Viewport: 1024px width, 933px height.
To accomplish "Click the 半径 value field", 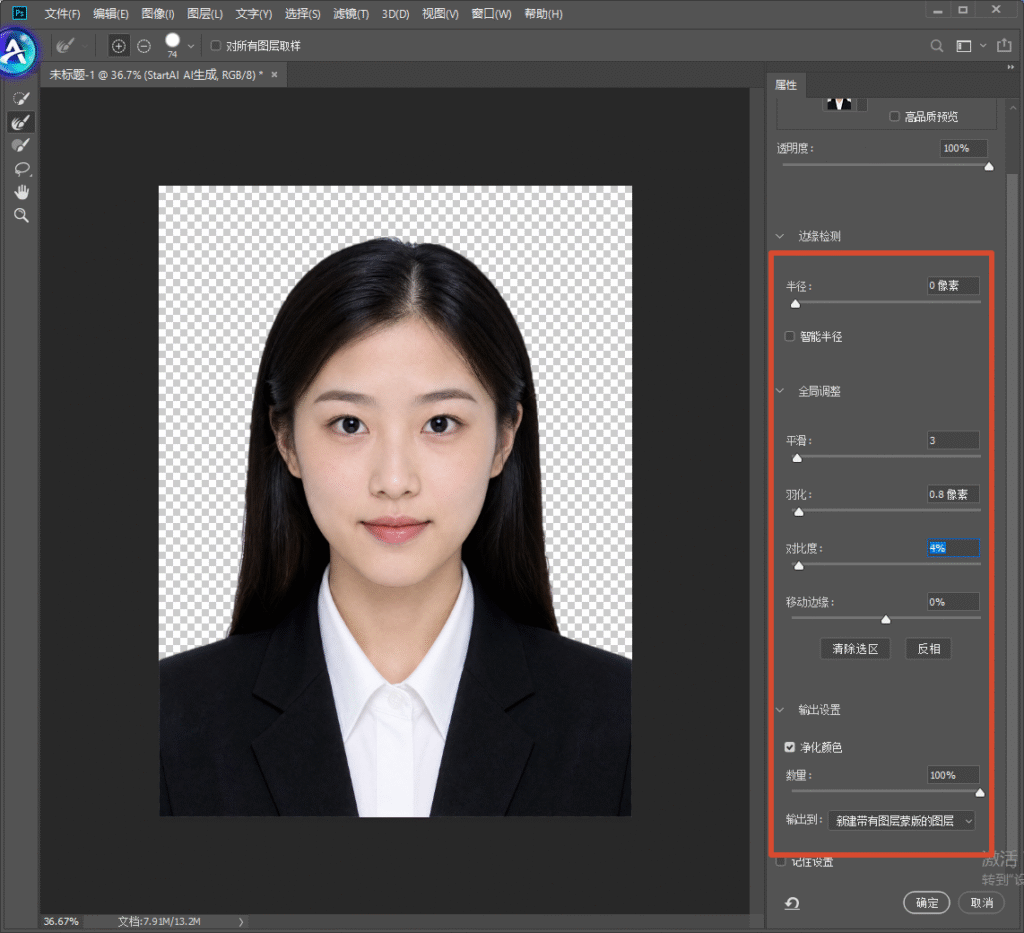I will [953, 285].
